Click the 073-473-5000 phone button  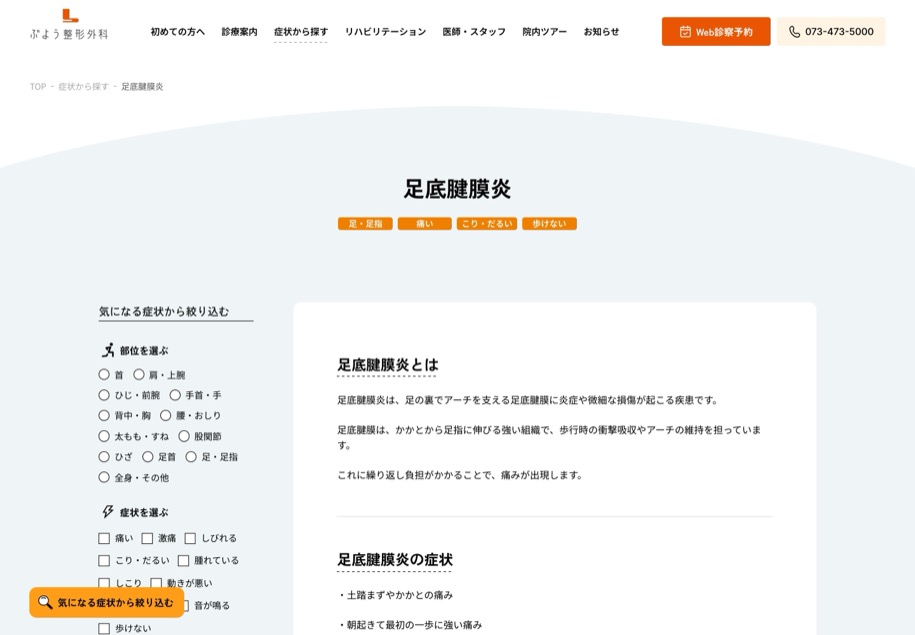[831, 32]
